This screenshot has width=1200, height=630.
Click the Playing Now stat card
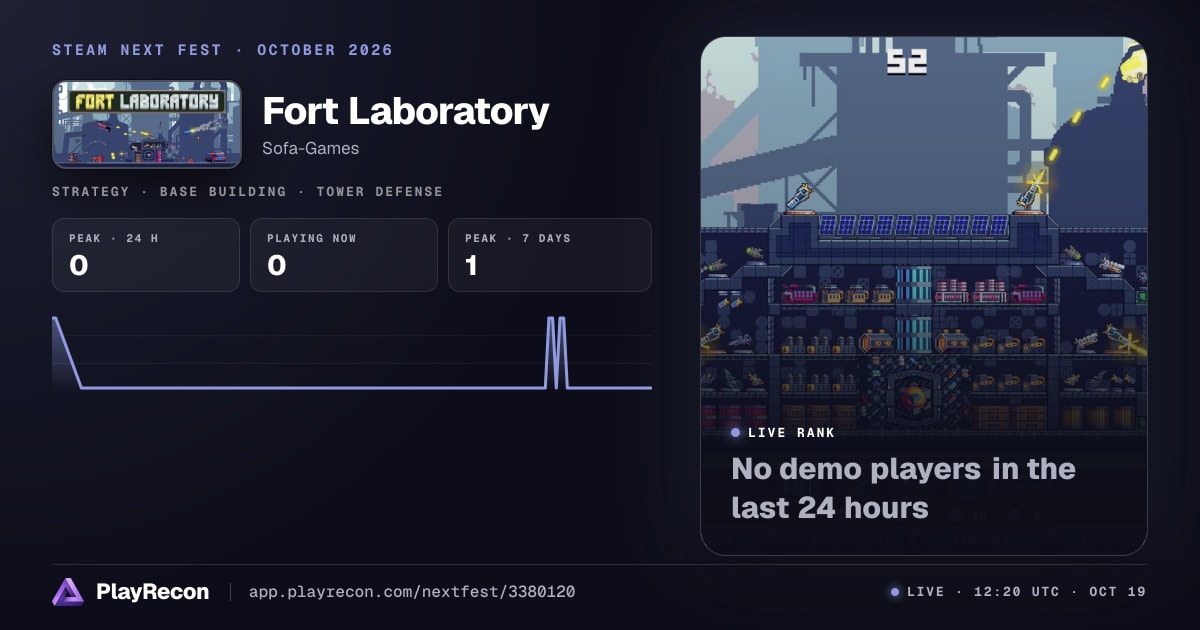(343, 255)
